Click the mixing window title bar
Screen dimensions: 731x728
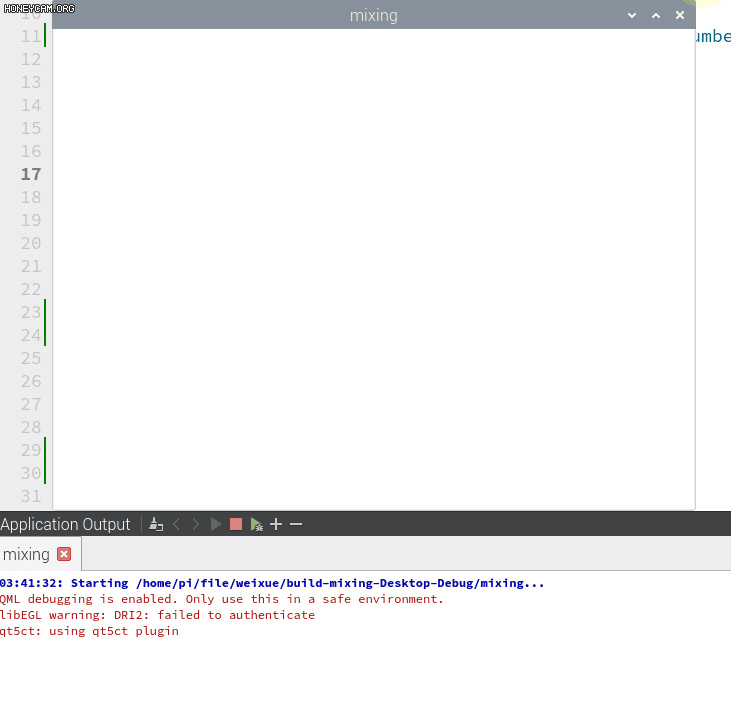(373, 15)
